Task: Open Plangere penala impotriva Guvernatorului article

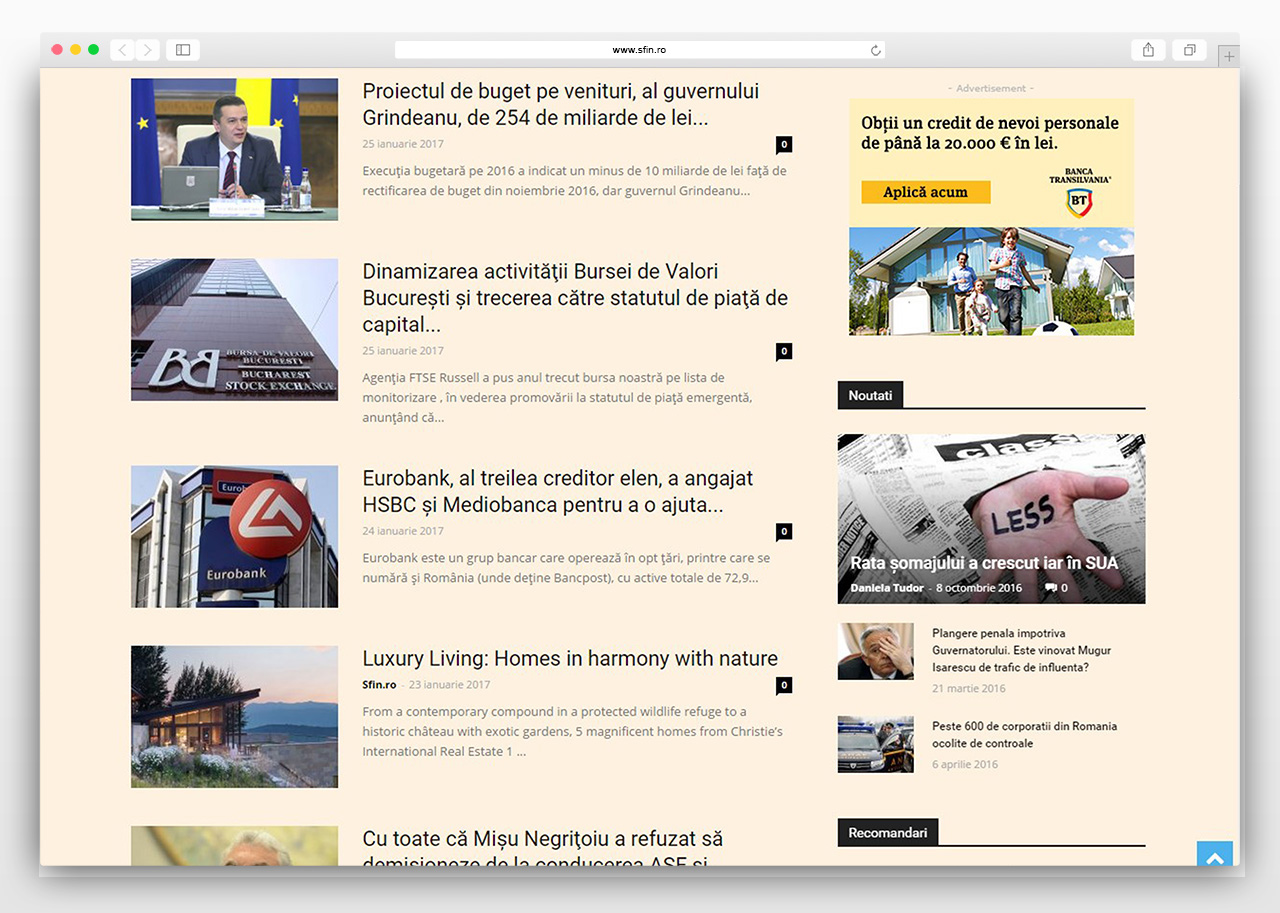Action: pyautogui.click(x=1021, y=650)
